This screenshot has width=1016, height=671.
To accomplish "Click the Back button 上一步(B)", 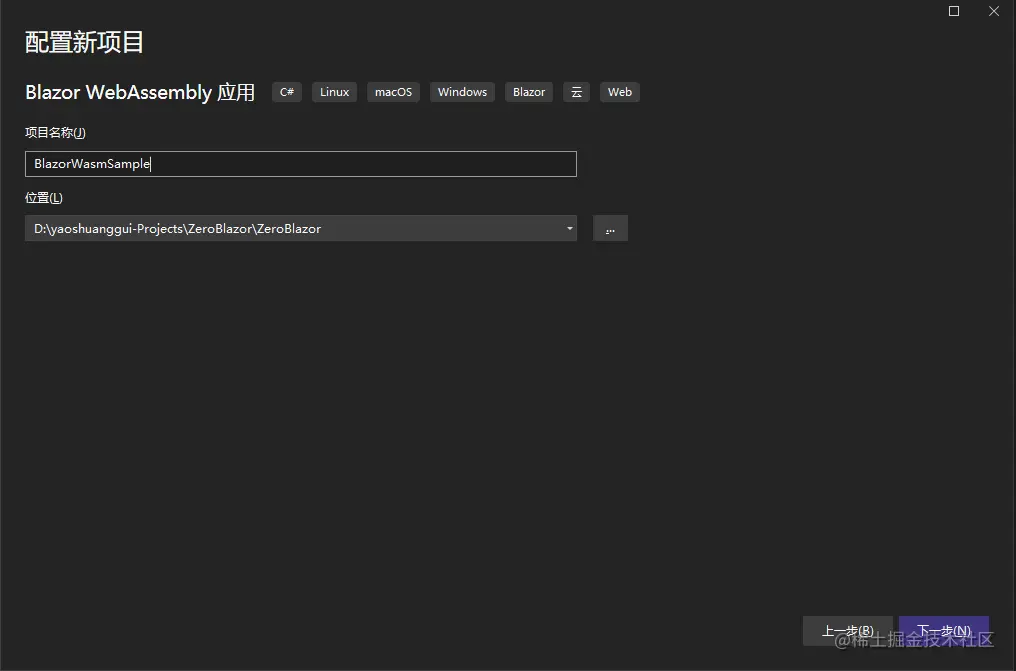I will pos(848,631).
